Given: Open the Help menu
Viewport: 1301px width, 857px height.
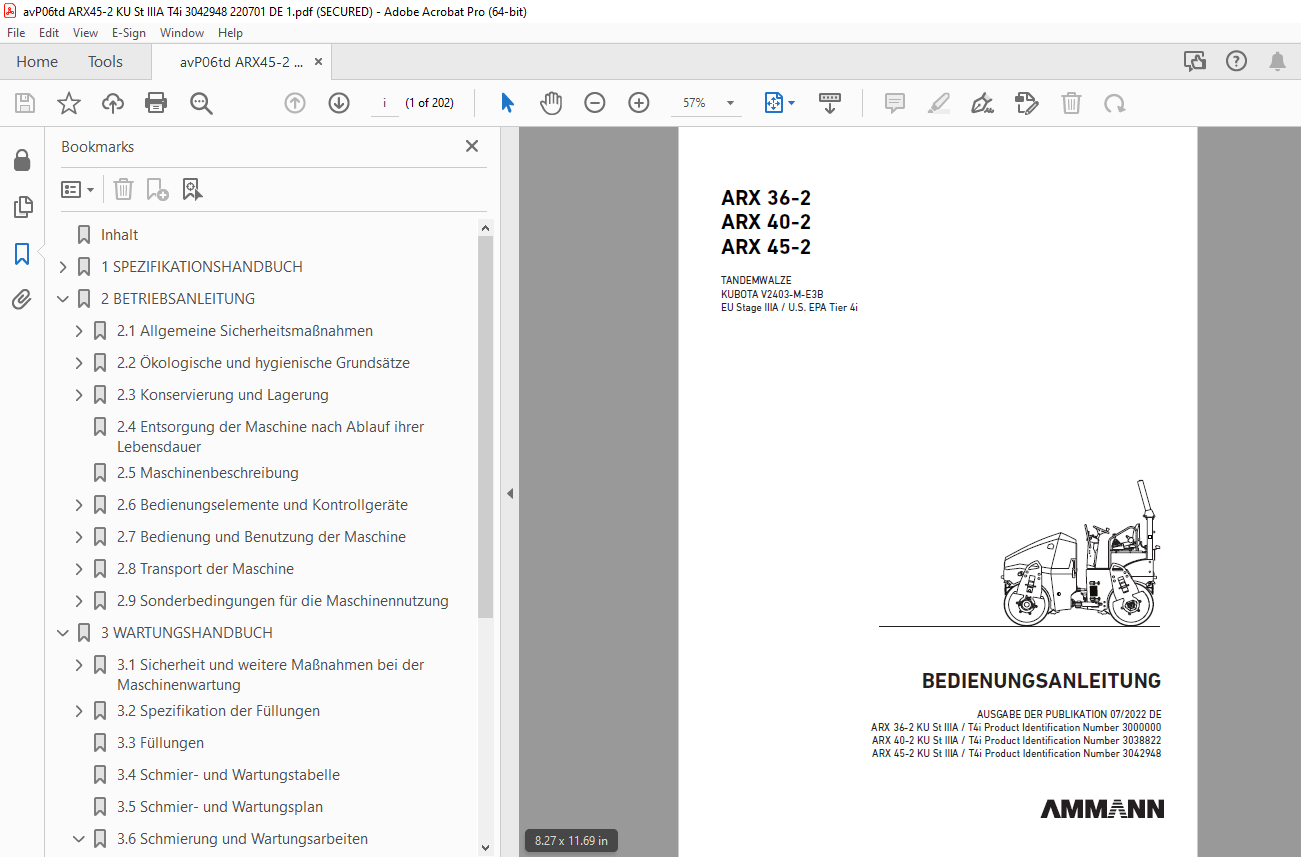Looking at the screenshot, I should coord(230,33).
